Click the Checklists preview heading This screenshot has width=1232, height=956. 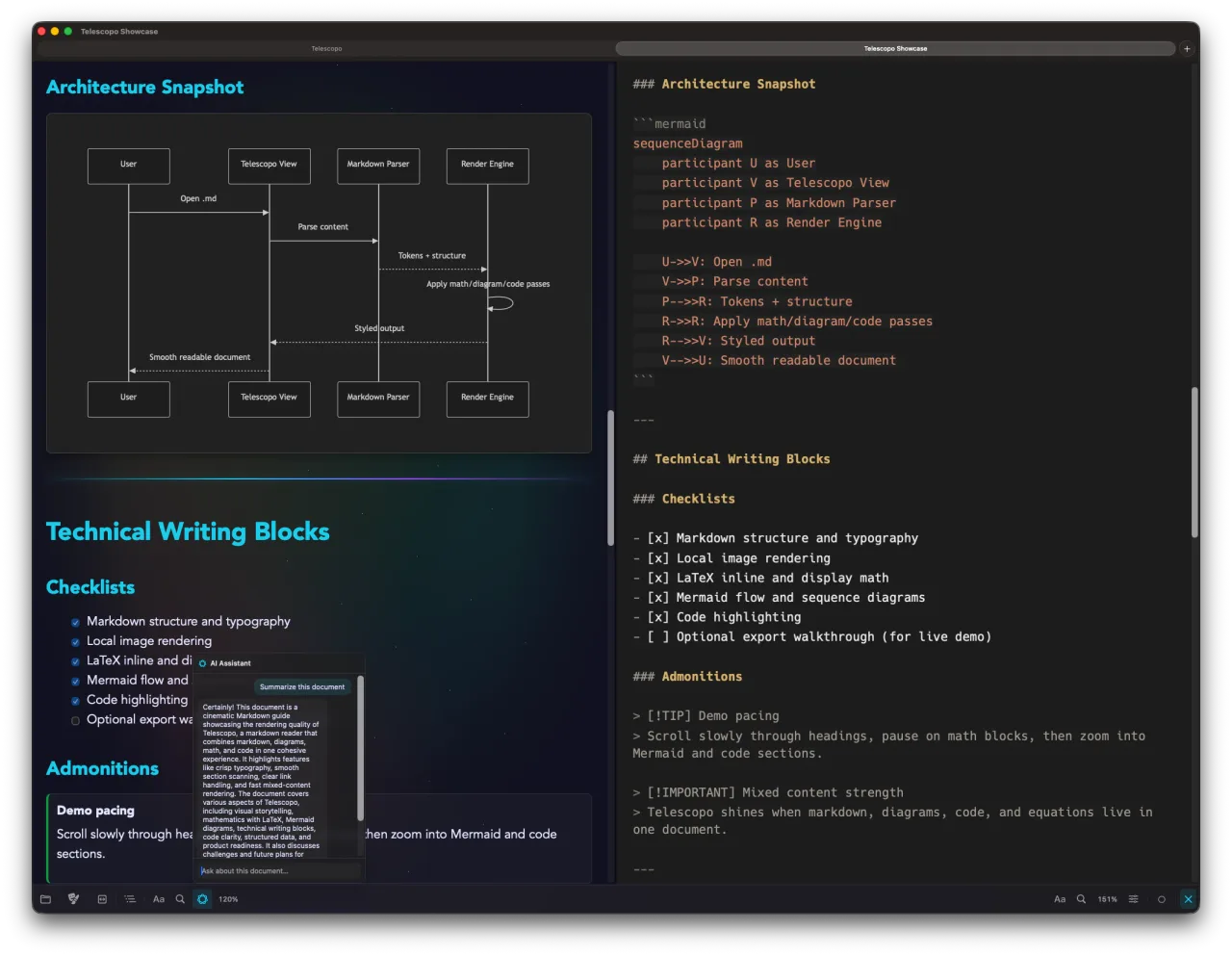pos(90,587)
